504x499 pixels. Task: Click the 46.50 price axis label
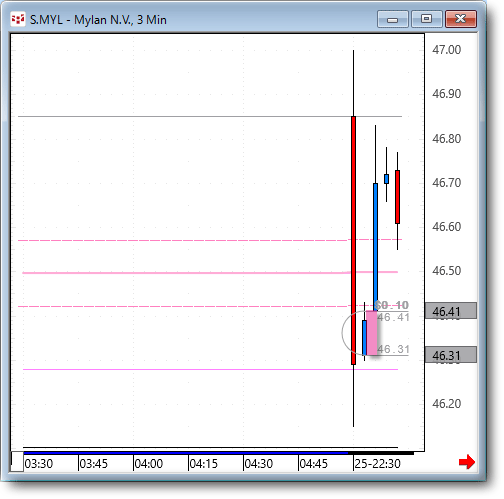click(446, 271)
